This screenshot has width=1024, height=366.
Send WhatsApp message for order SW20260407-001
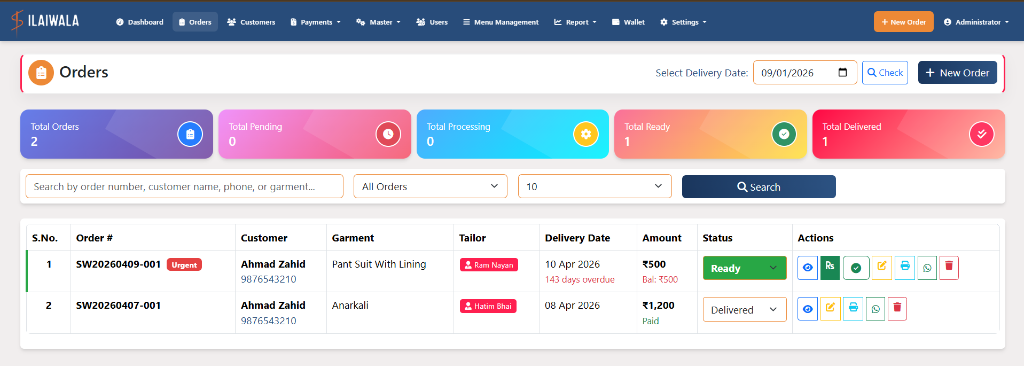coord(875,309)
